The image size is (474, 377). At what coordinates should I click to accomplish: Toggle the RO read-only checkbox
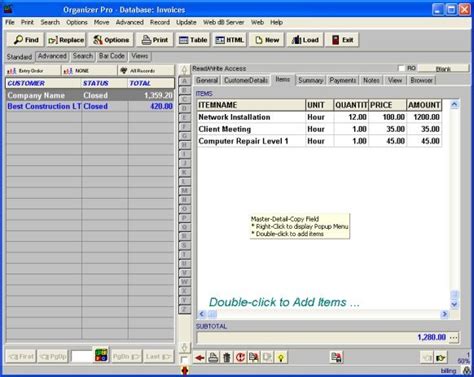(401, 68)
